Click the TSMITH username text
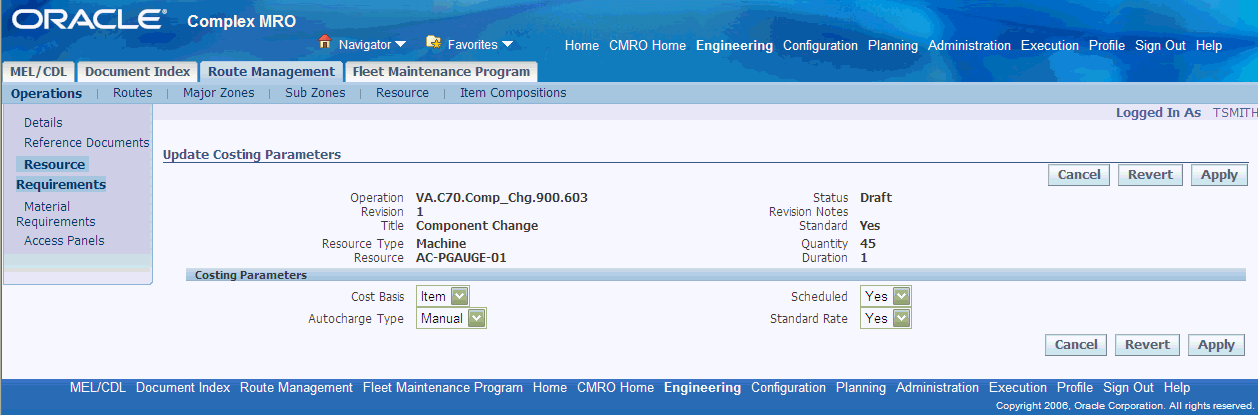The image size is (1258, 415). tap(1235, 113)
